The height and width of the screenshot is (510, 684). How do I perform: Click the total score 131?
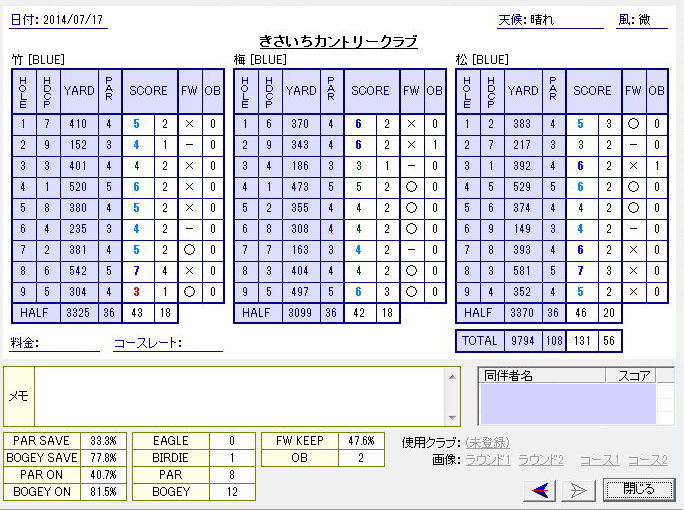pyautogui.click(x=582, y=341)
